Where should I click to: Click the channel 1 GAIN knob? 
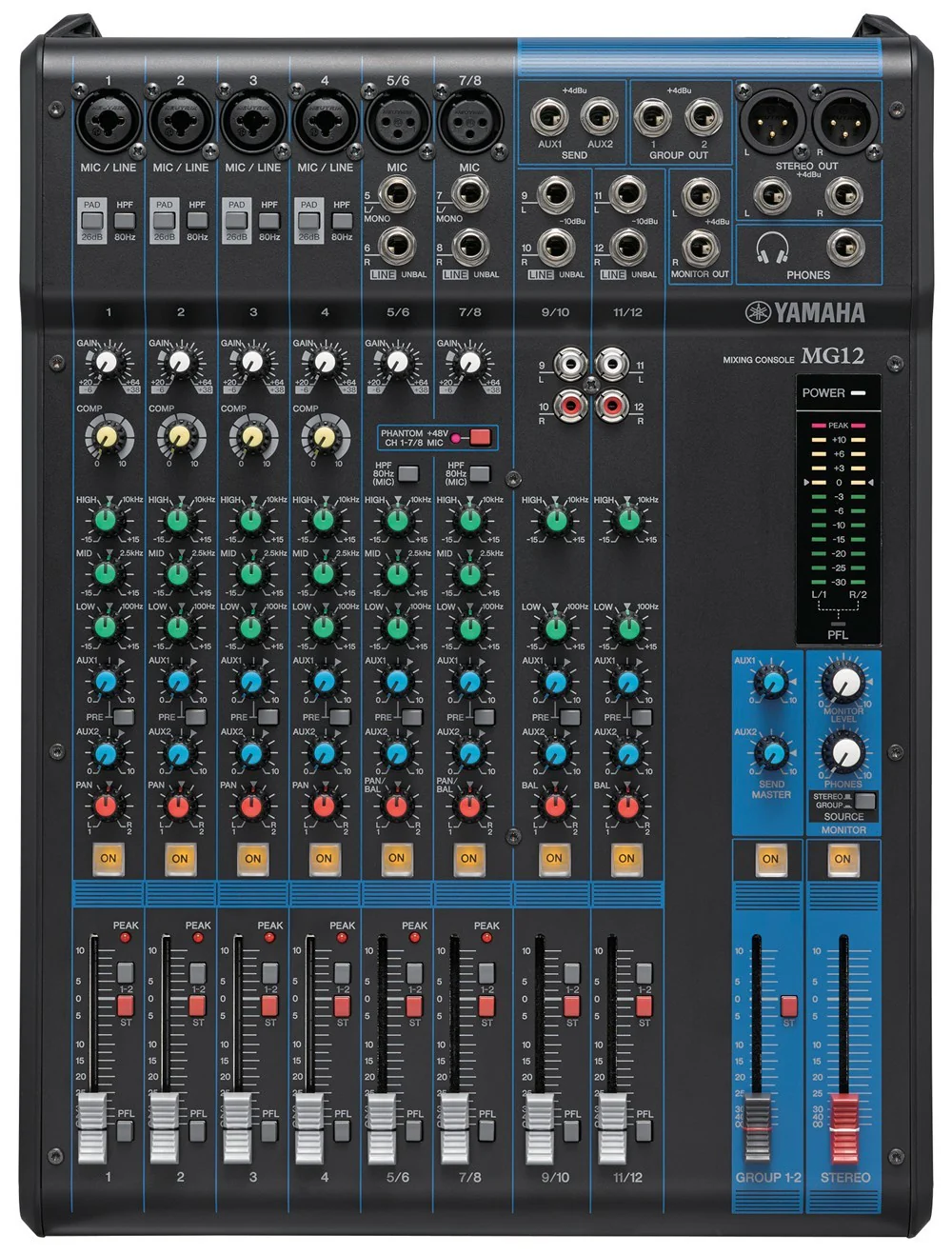pyautogui.click(x=107, y=363)
